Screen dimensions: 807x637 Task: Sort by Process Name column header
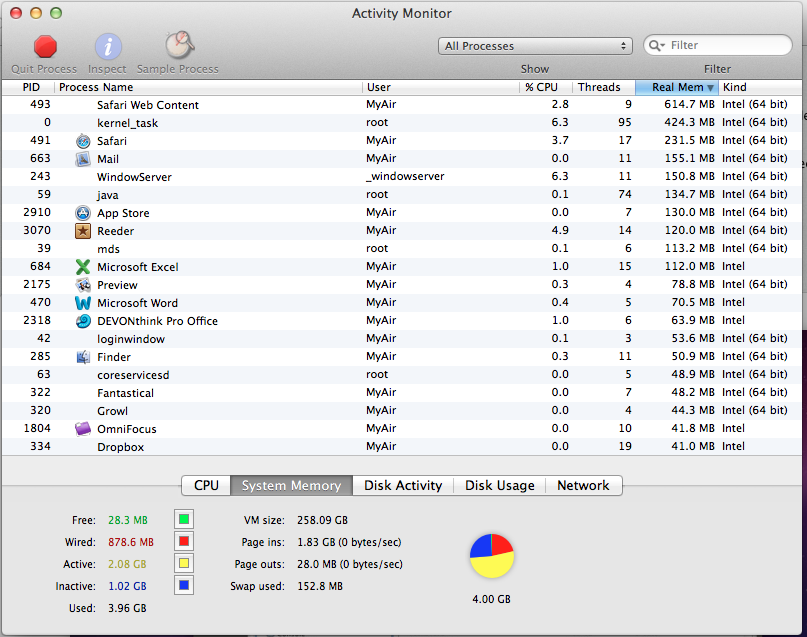(208, 87)
